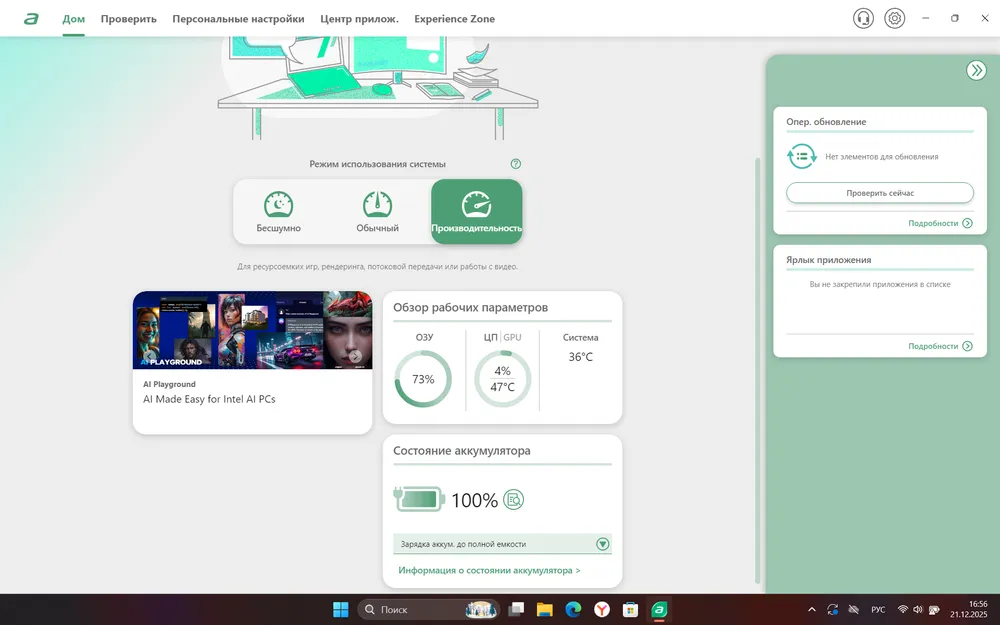Viewport: 1000px width, 625px height.
Task: Select the Производительность performance mode
Action: 476,212
